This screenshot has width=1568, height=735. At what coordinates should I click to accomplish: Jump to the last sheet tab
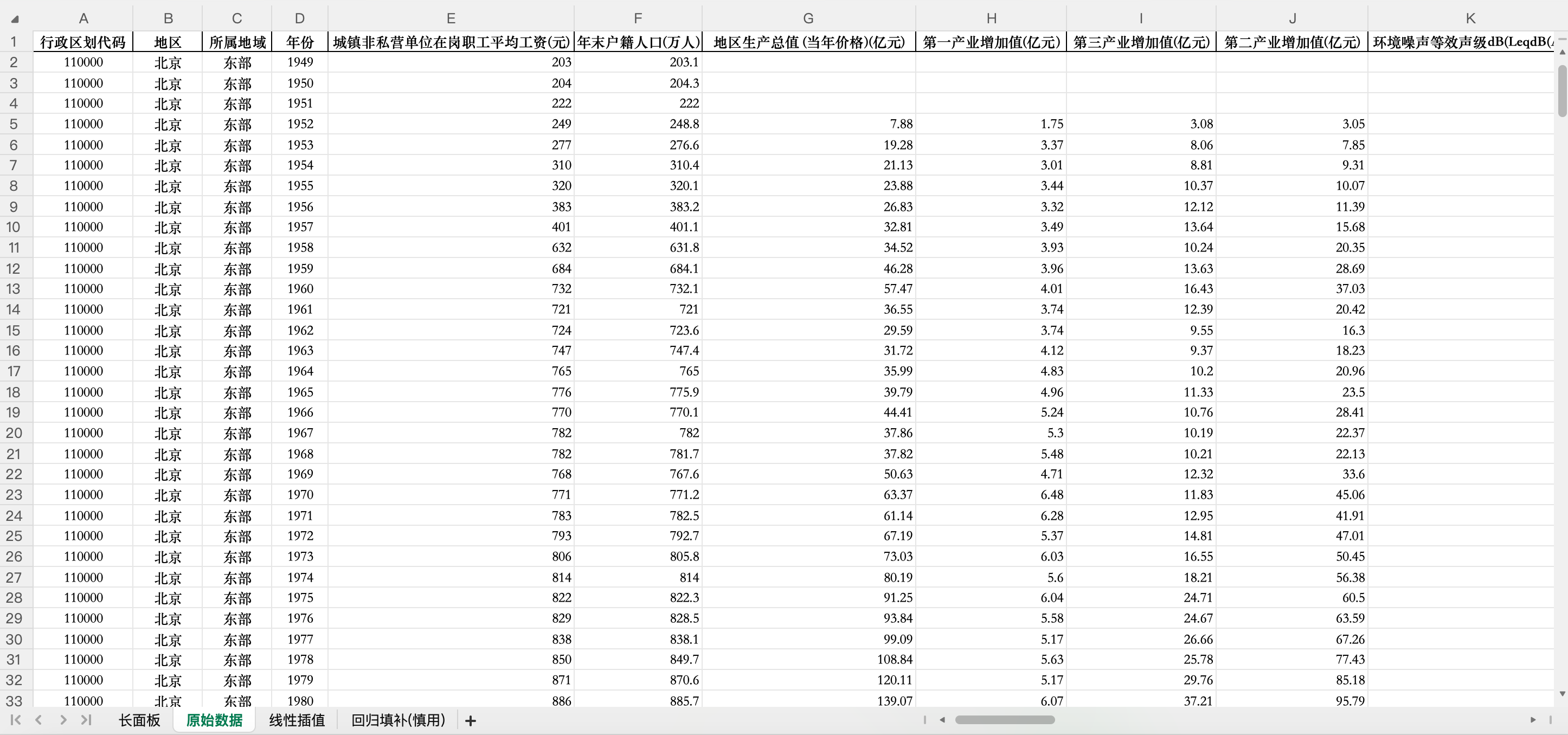point(86,720)
